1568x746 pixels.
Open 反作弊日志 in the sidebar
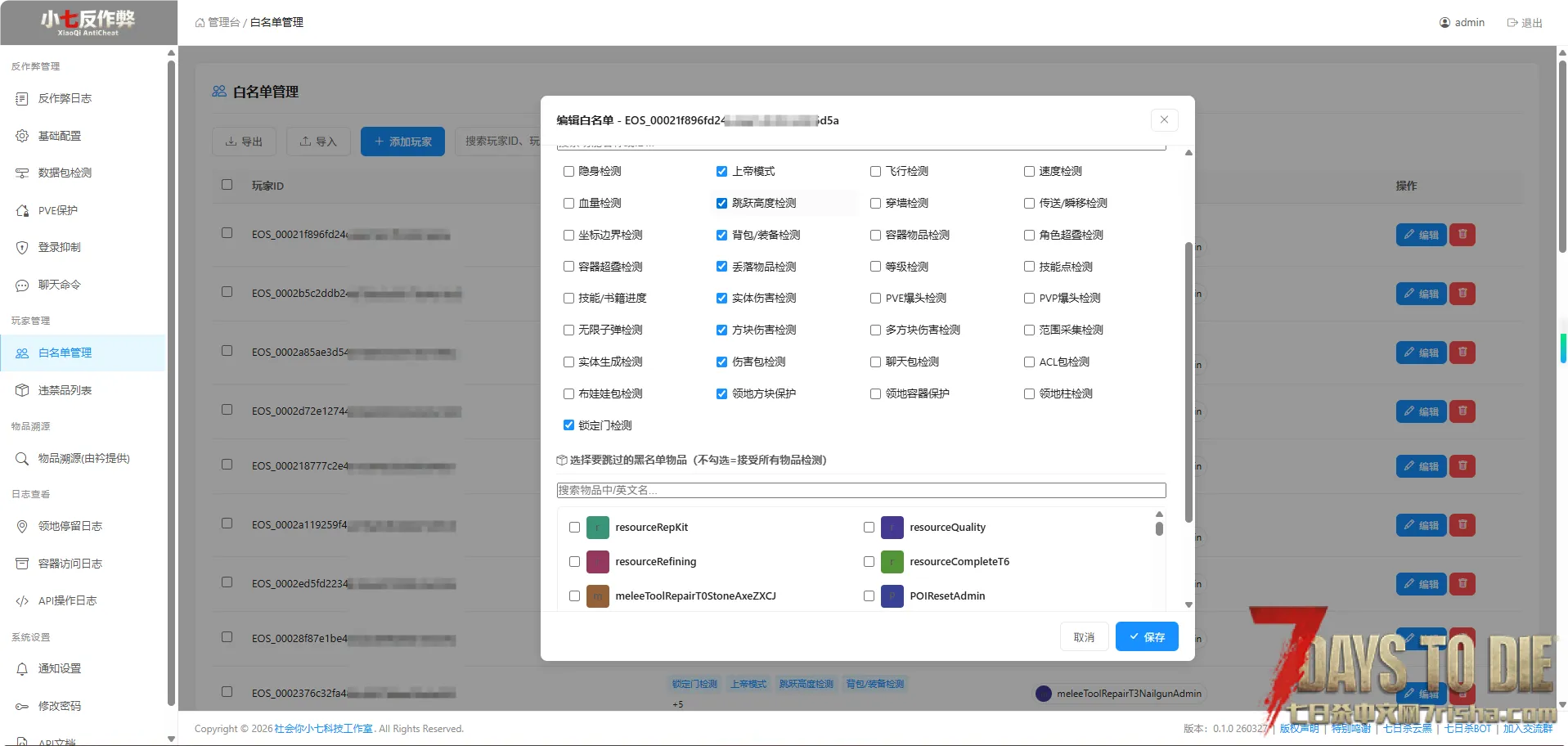point(65,98)
